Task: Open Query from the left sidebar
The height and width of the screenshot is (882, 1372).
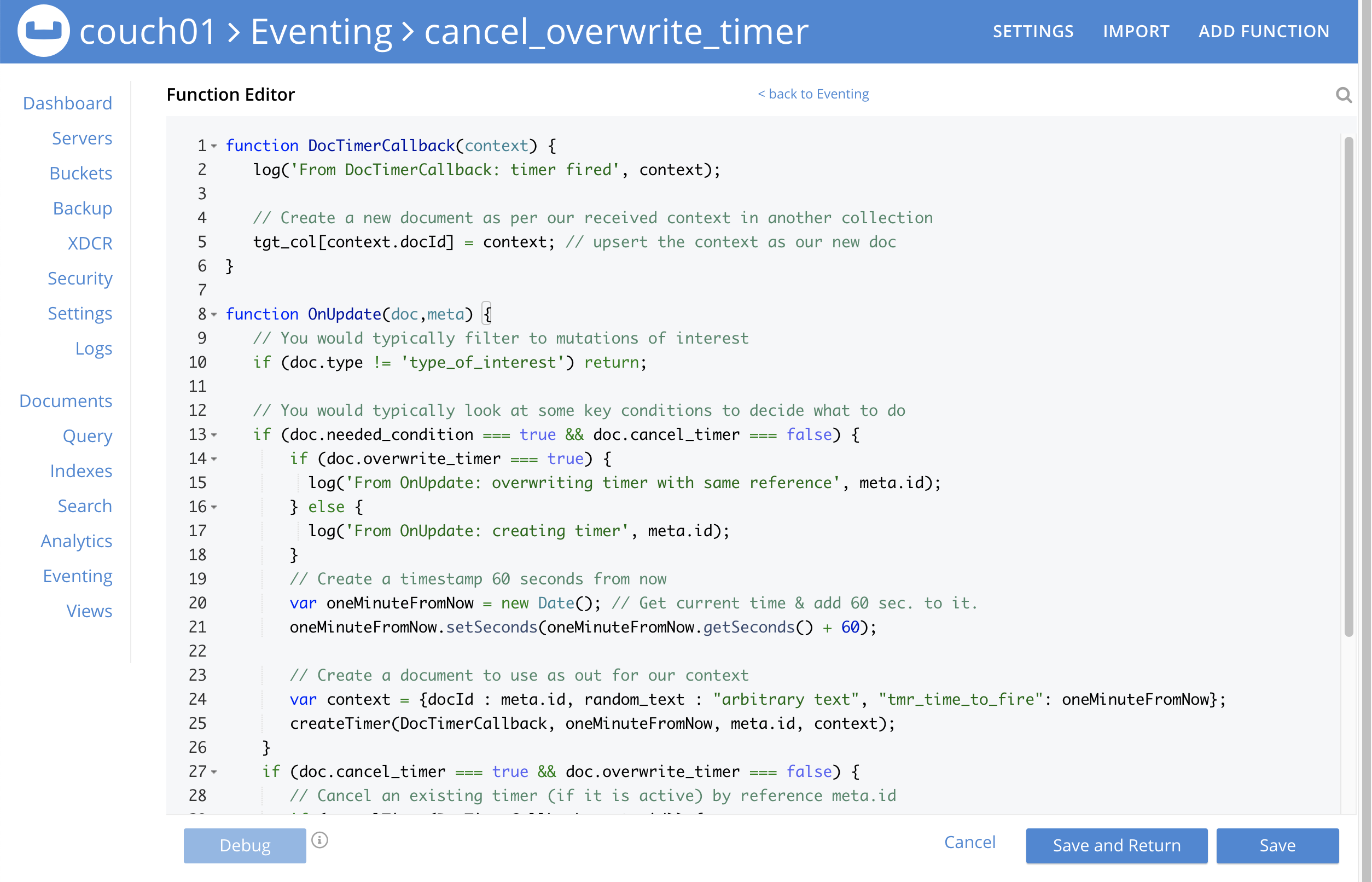Action: point(87,437)
